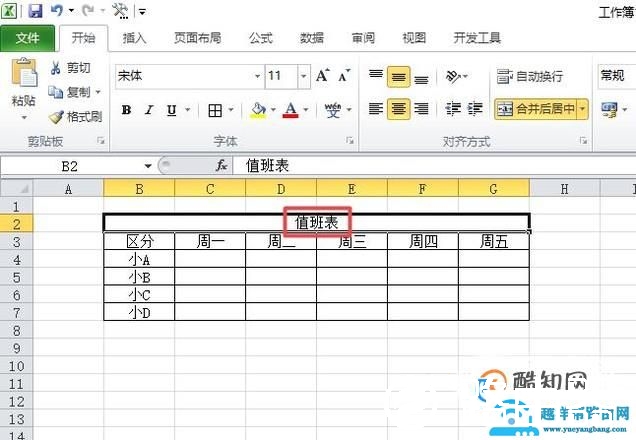636x440 pixels.
Task: Click the 文 phonetic guide icon
Action: [333, 110]
